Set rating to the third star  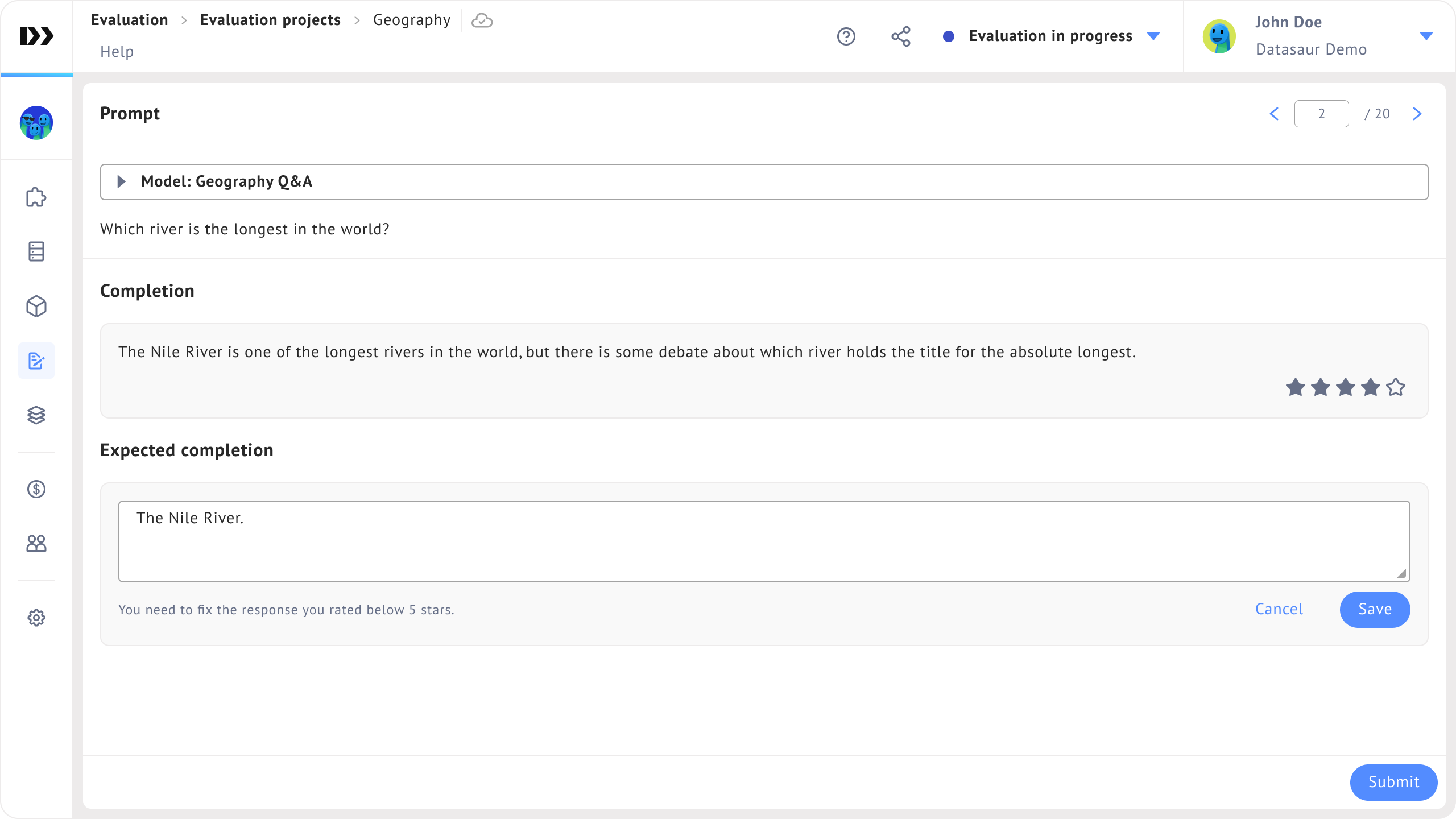click(1346, 387)
